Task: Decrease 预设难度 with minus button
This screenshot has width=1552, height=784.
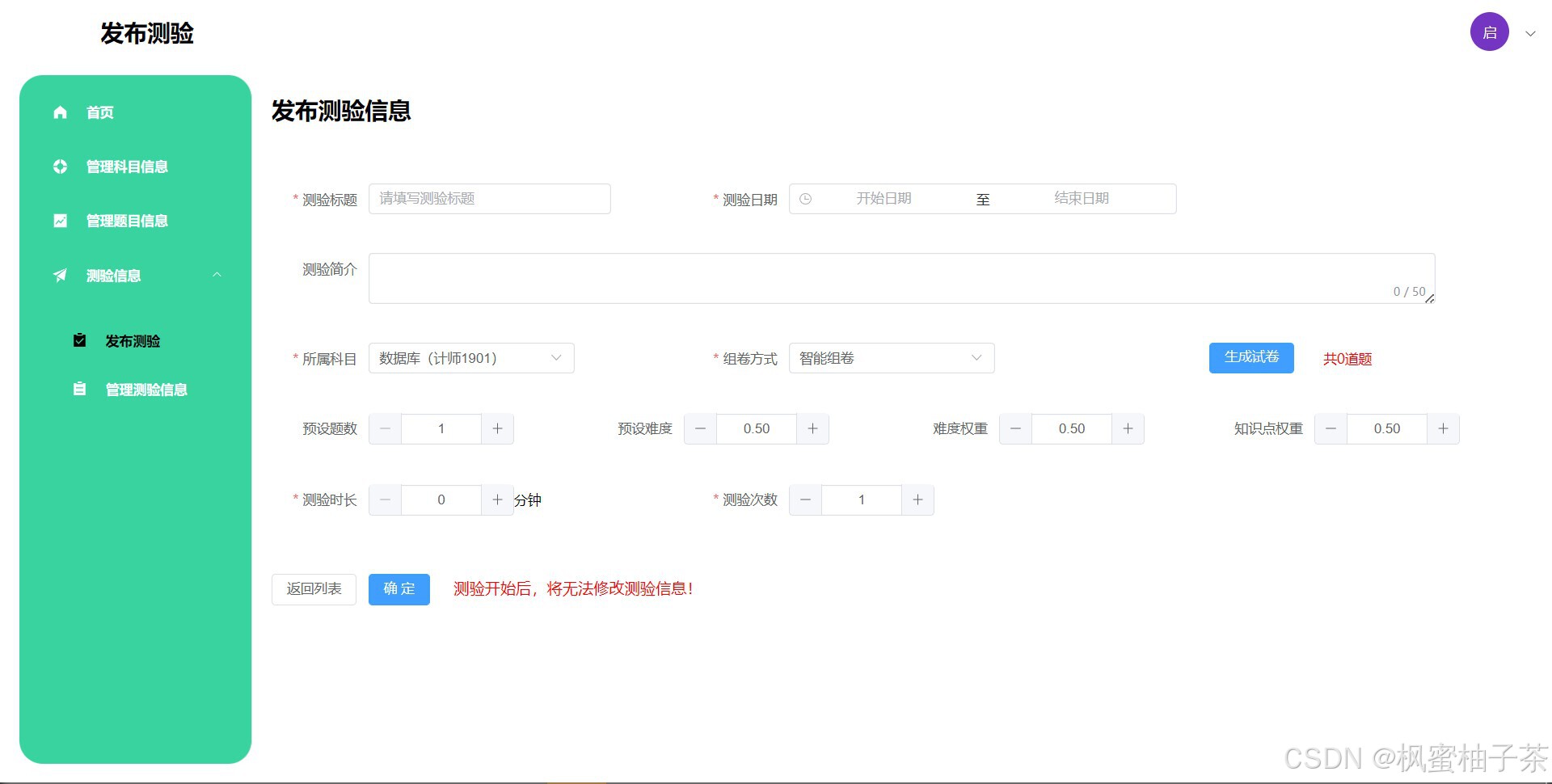Action: click(x=700, y=429)
